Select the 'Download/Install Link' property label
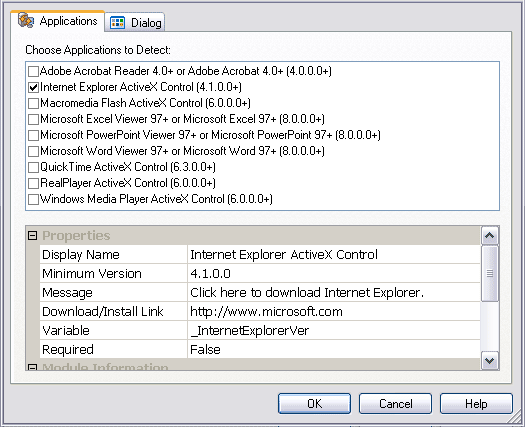This screenshot has width=525, height=427. pos(102,312)
